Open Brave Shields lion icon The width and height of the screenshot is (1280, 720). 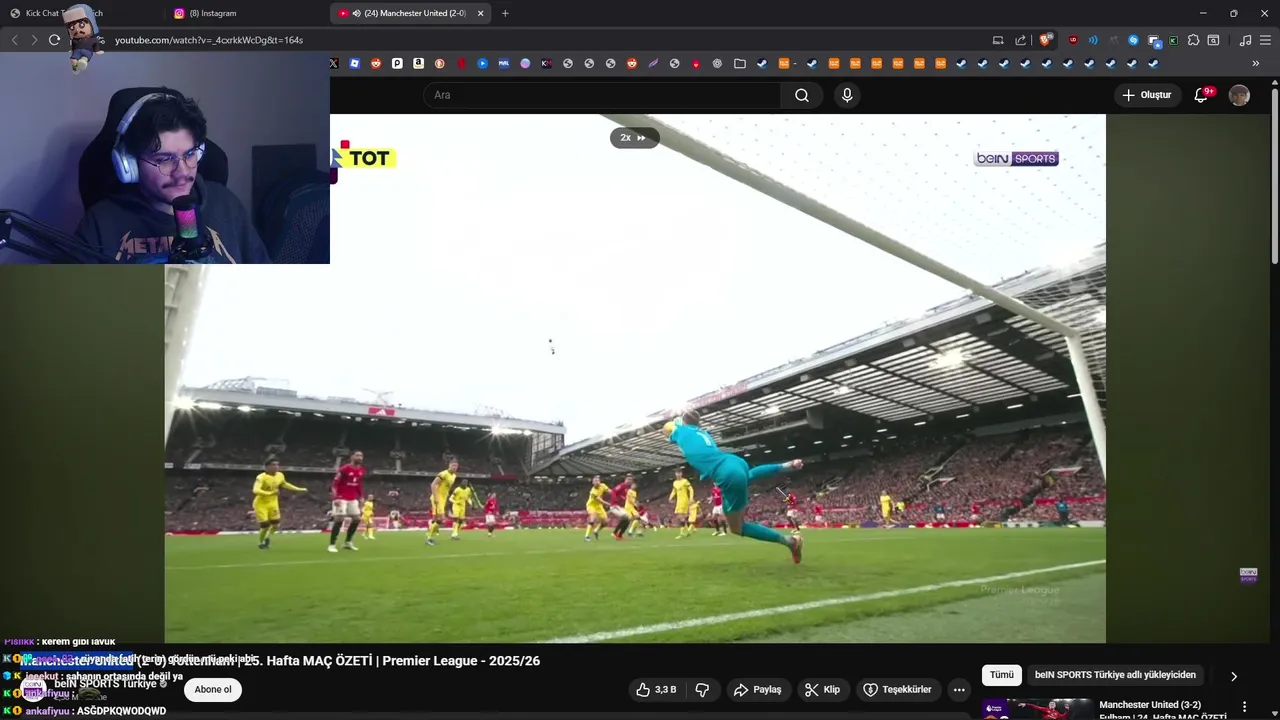(x=1044, y=40)
